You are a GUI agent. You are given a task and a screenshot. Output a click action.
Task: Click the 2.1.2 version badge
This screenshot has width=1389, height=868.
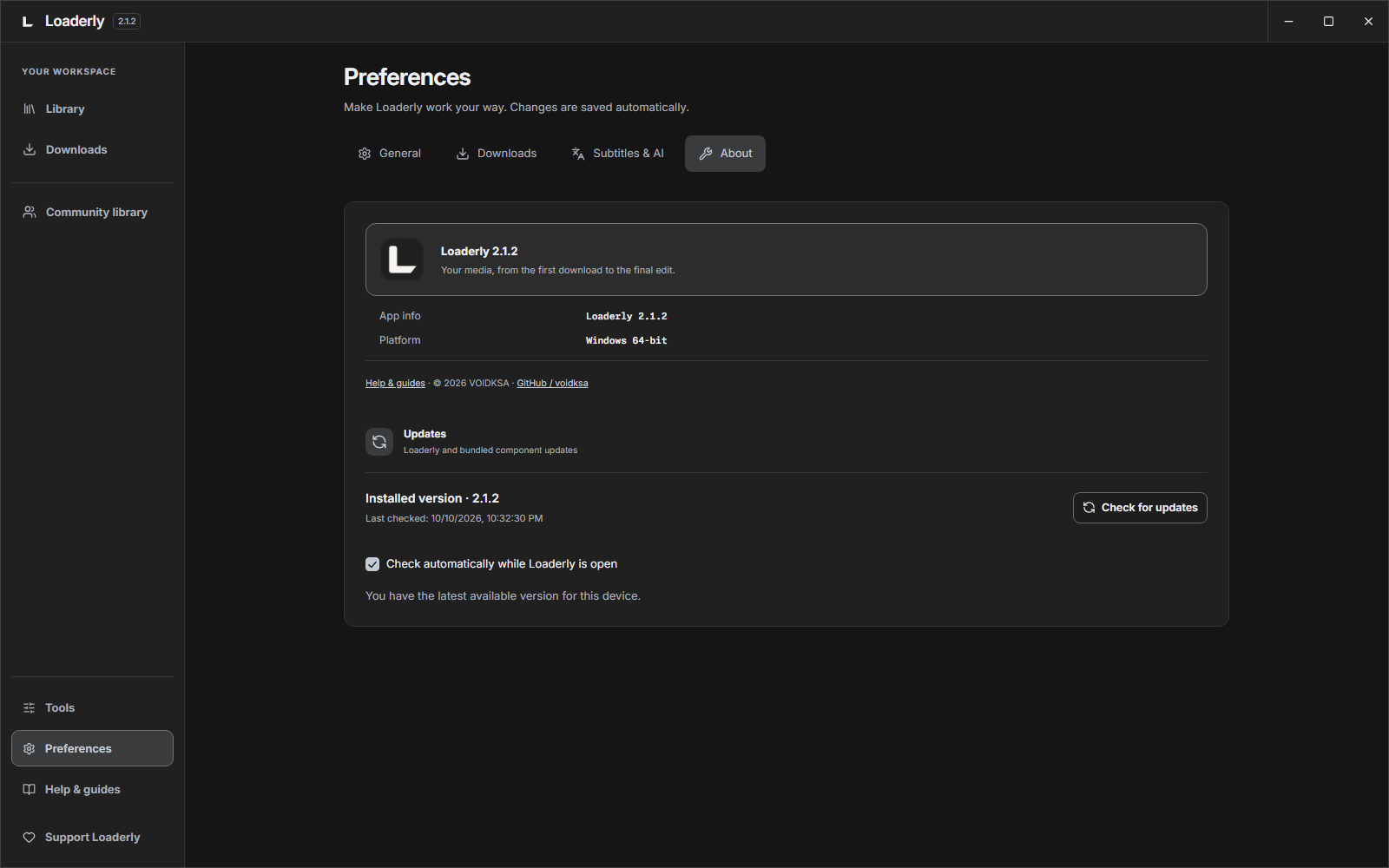[x=127, y=22]
